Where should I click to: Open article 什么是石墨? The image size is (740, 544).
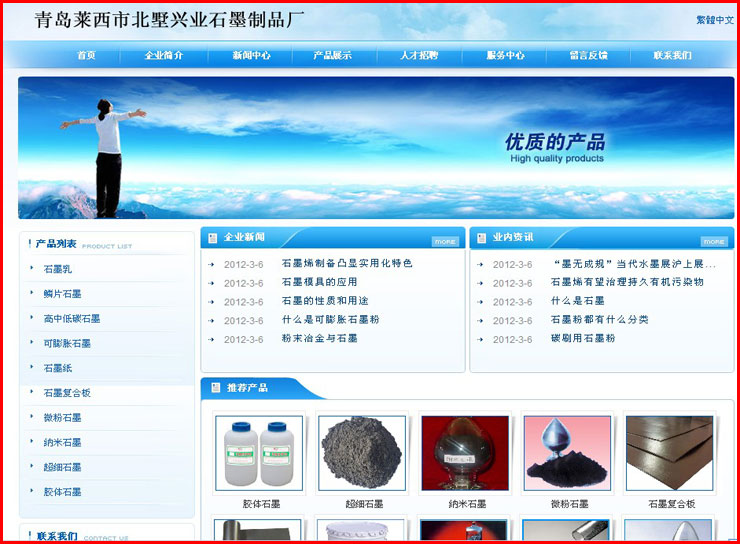(578, 301)
